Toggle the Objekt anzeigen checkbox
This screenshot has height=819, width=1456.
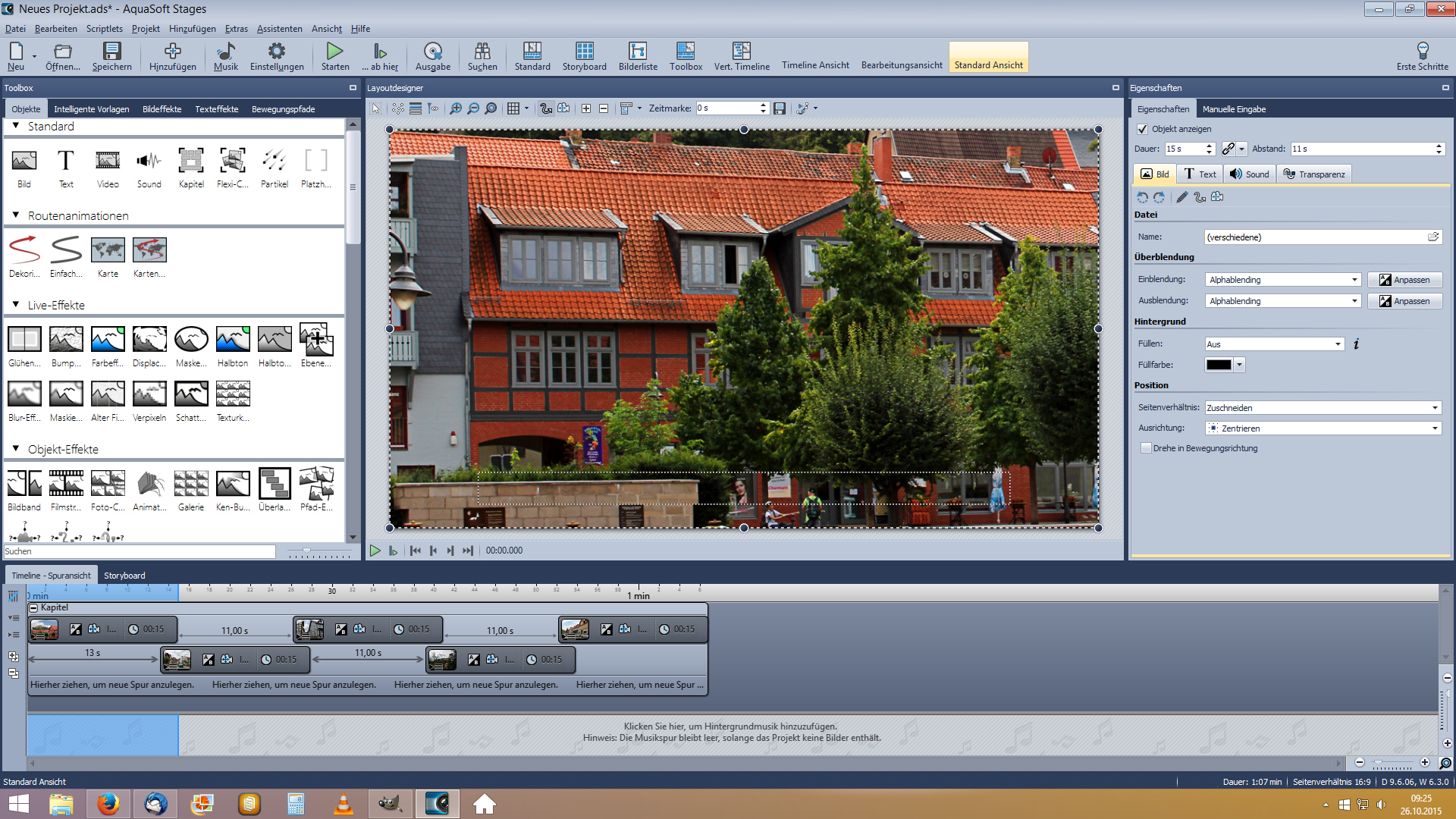coord(1143,129)
